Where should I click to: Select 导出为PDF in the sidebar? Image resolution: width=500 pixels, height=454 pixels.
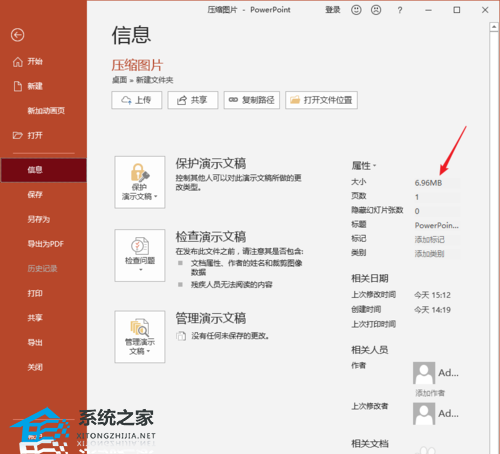click(45, 244)
